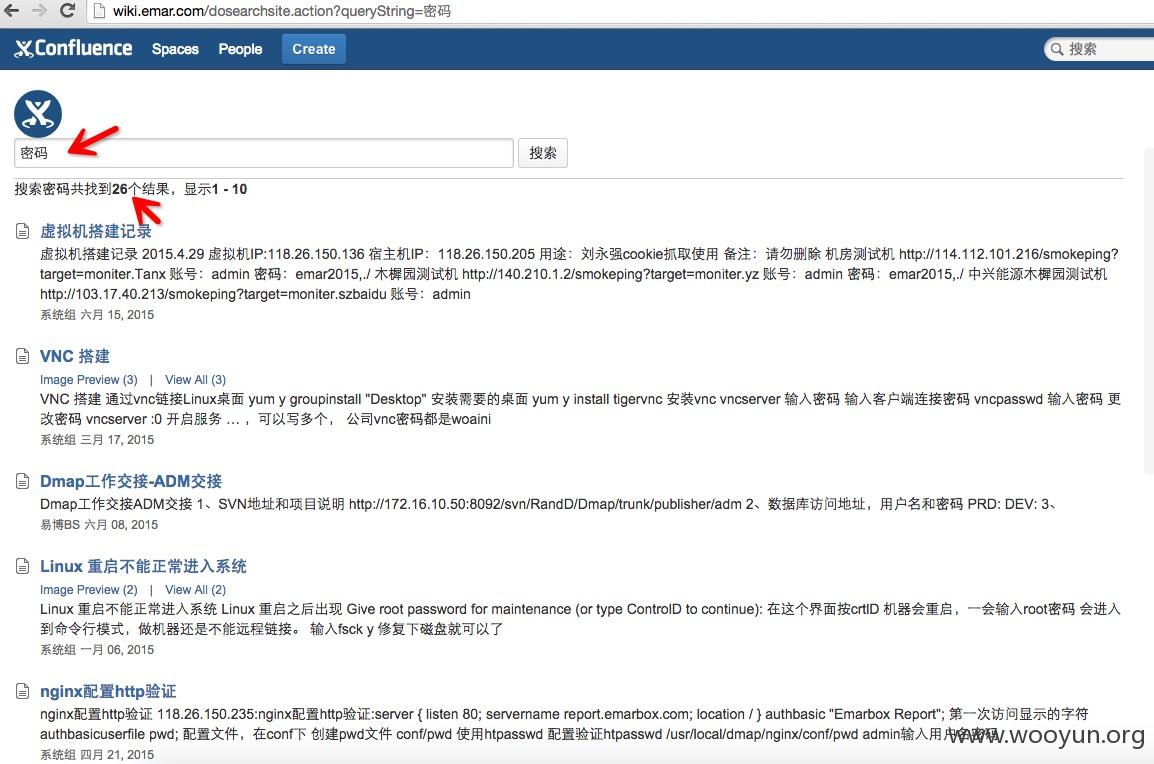Screen dimensions: 1154x764
Task: Open result VNC 搭建
Action: (74, 356)
